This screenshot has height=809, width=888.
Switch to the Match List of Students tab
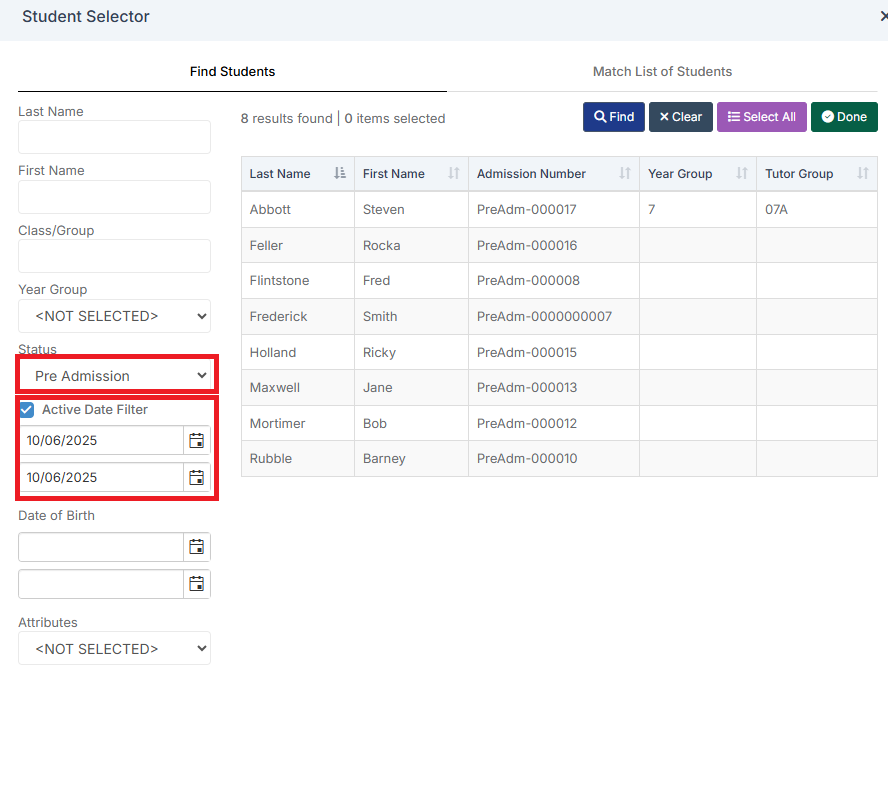coord(662,71)
